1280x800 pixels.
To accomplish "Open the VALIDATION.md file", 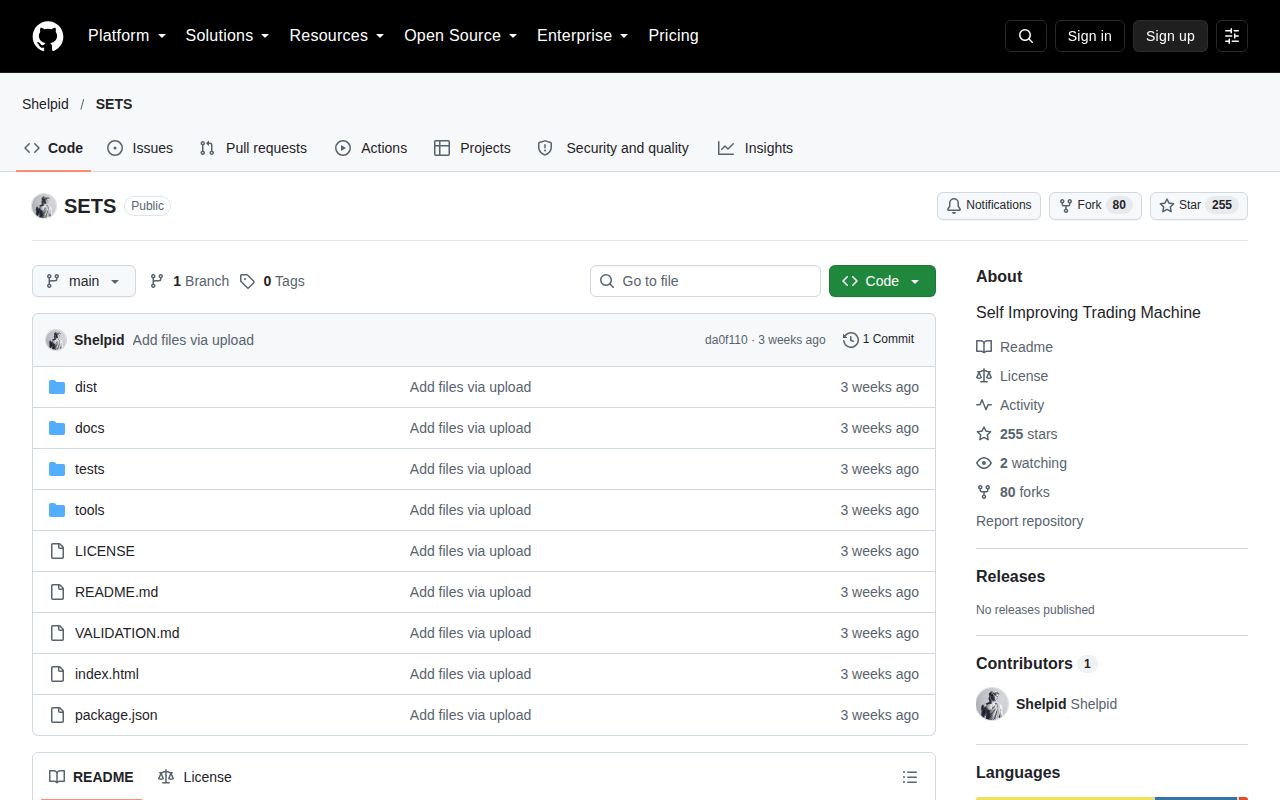I will [x=127, y=633].
